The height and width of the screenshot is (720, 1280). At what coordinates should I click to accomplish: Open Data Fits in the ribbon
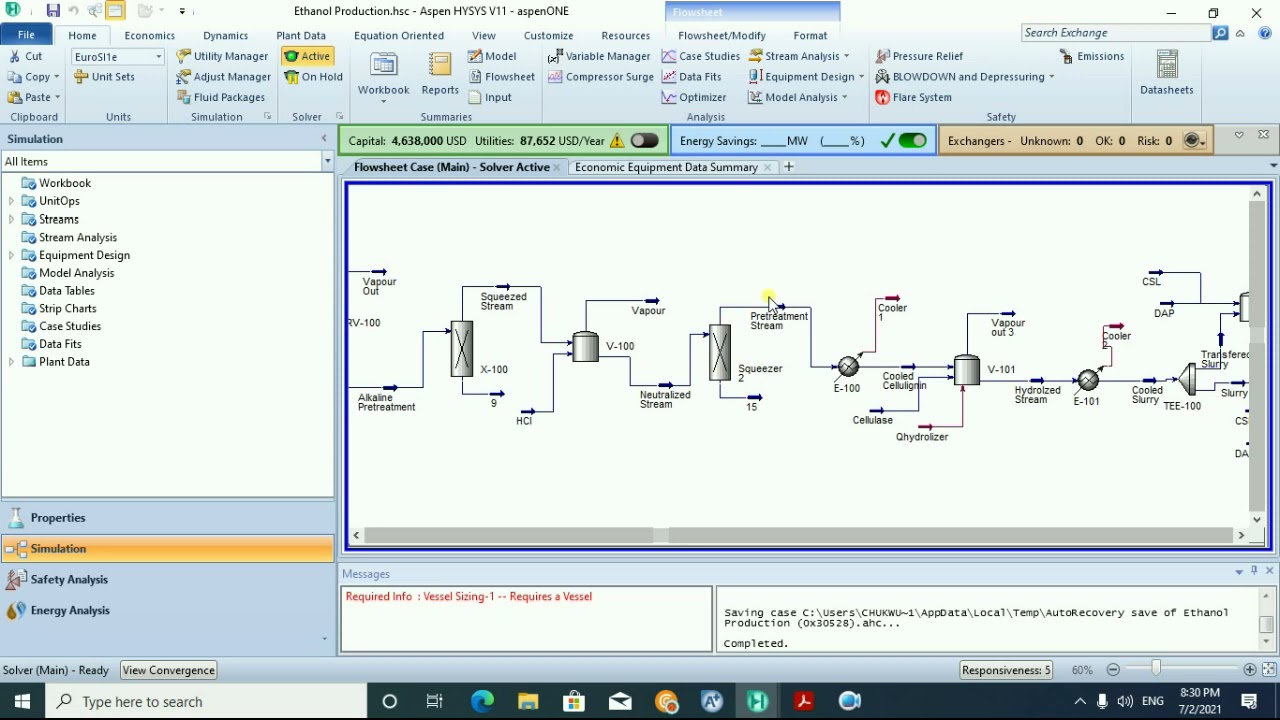(691, 77)
